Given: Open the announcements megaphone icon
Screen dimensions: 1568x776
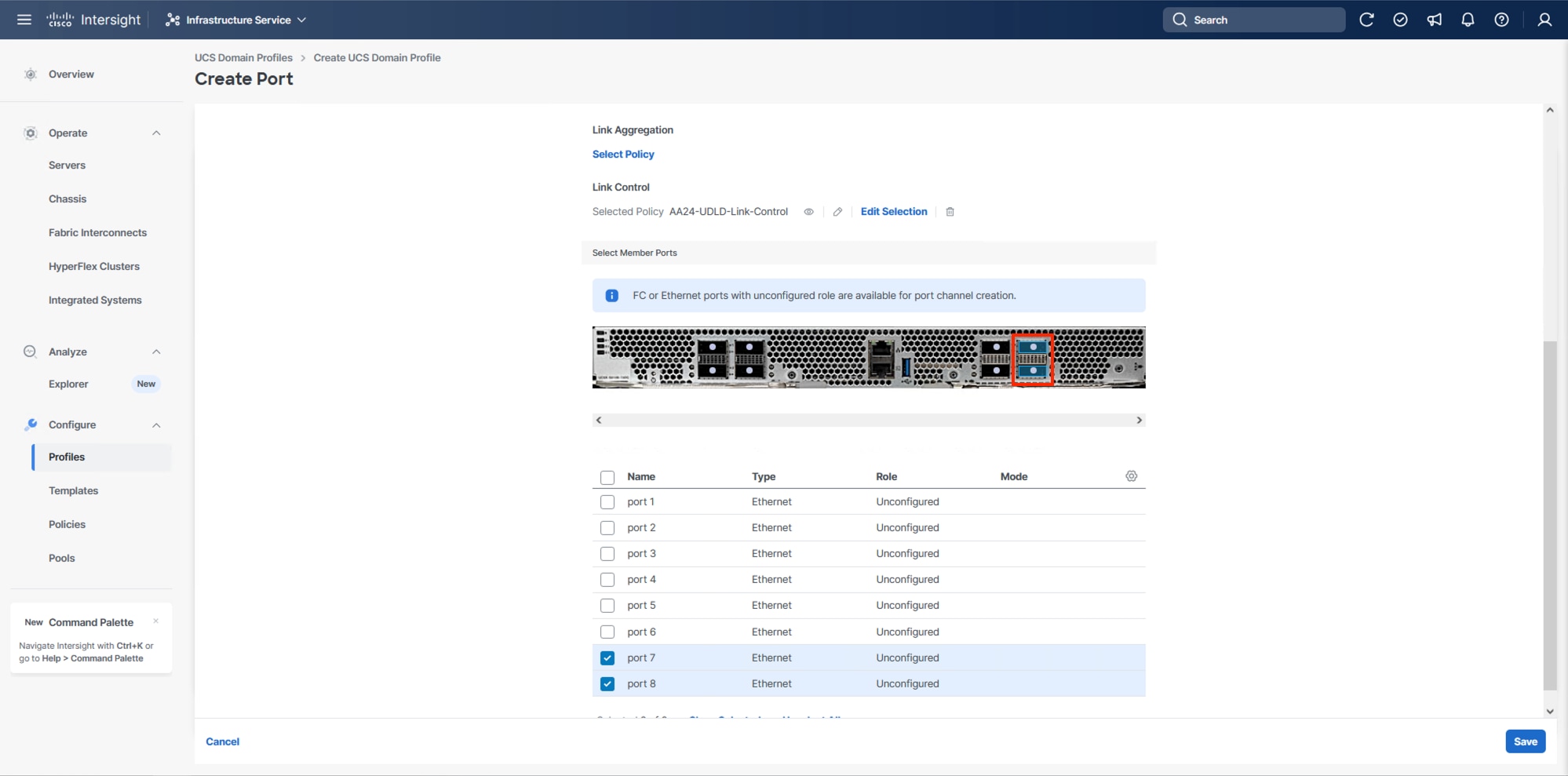Looking at the screenshot, I should click(x=1435, y=20).
